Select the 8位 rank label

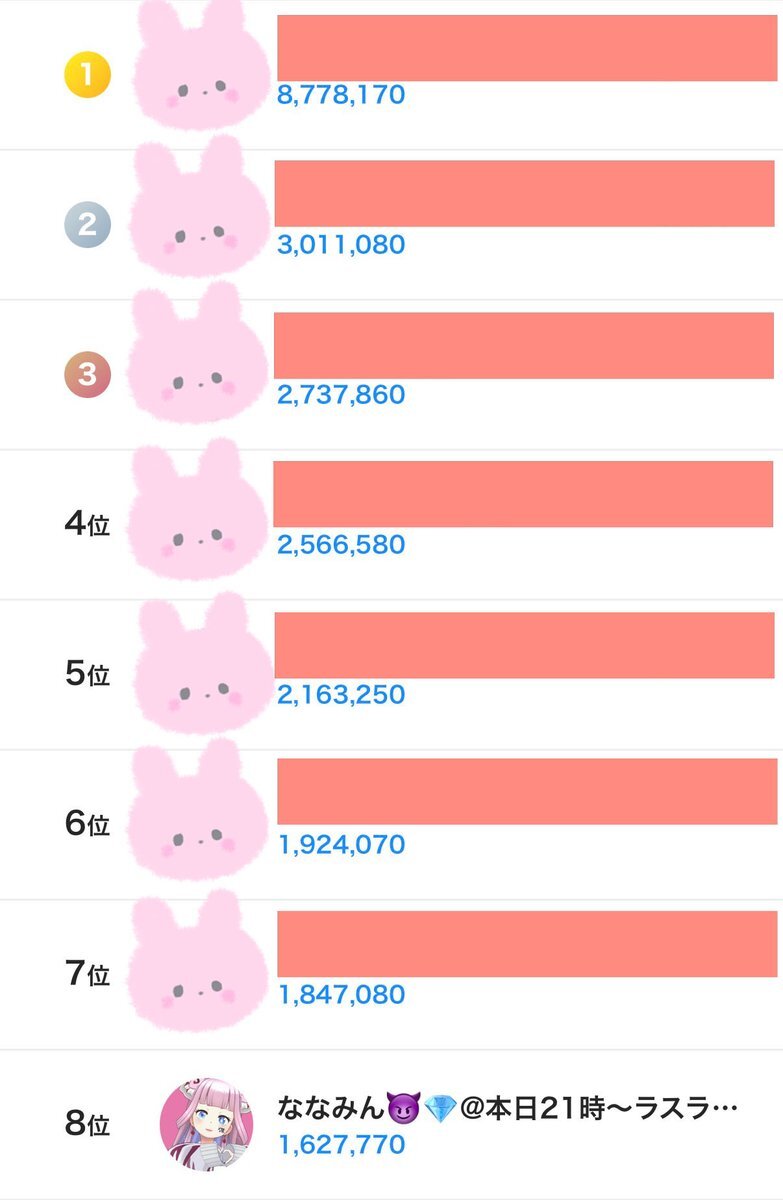[87, 1124]
